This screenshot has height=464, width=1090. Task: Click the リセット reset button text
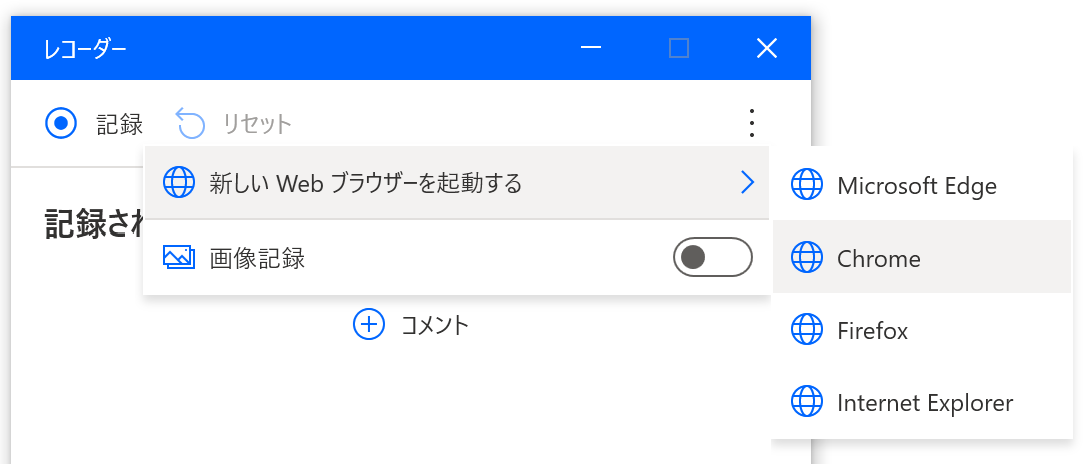tap(257, 124)
